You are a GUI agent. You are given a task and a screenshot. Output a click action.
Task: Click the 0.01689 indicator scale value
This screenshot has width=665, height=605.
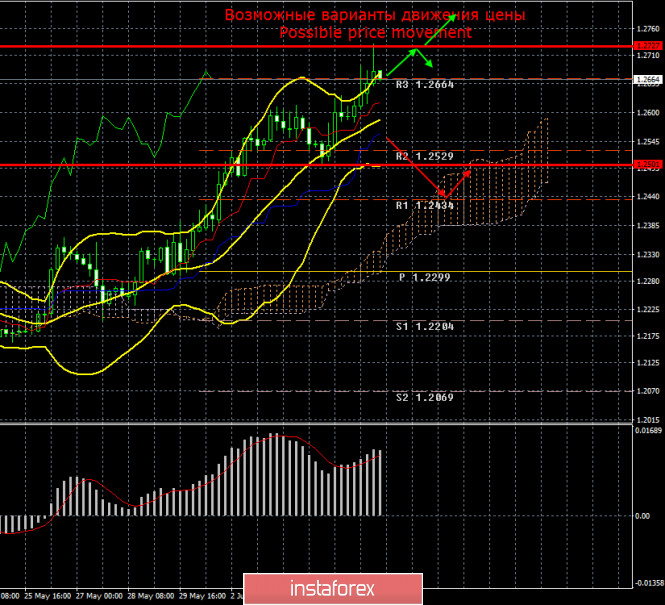click(x=648, y=431)
